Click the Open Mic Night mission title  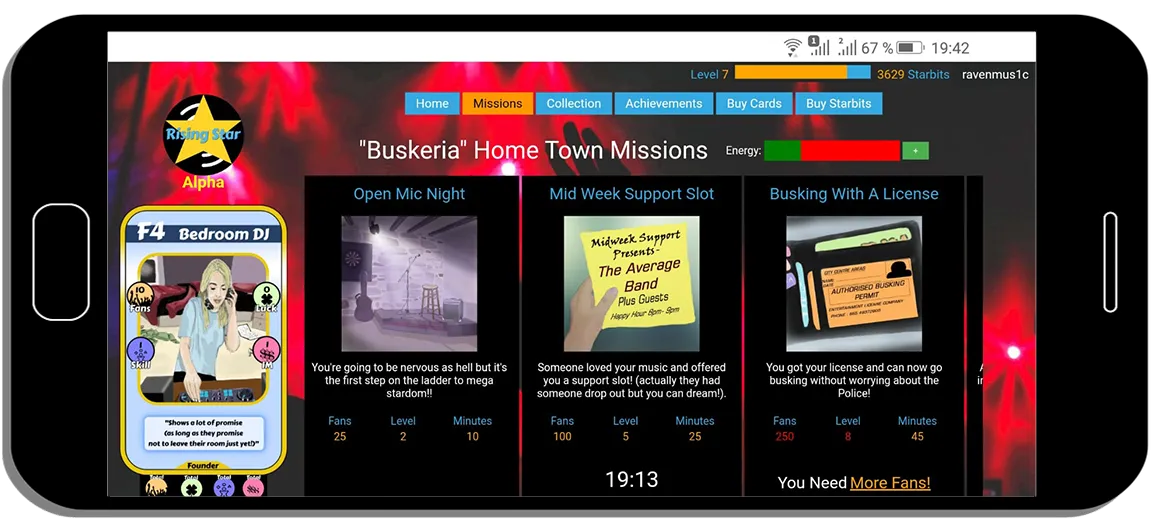coord(409,194)
